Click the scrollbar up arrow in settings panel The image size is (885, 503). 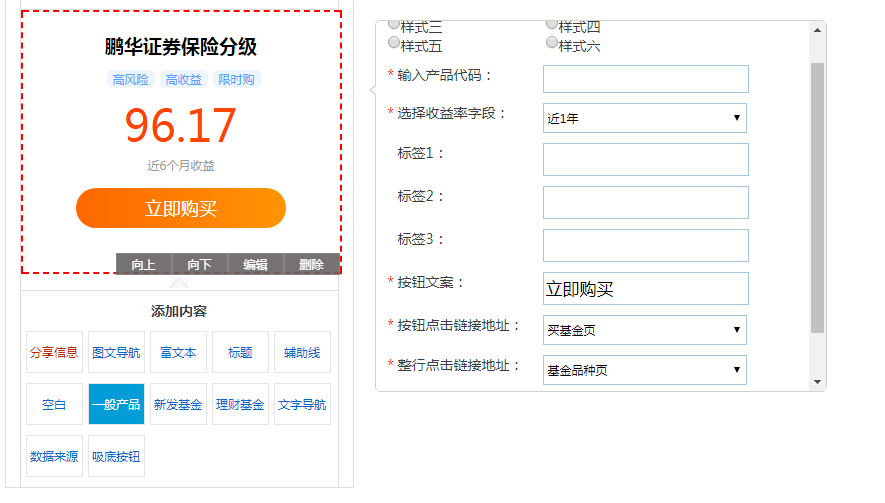[817, 30]
